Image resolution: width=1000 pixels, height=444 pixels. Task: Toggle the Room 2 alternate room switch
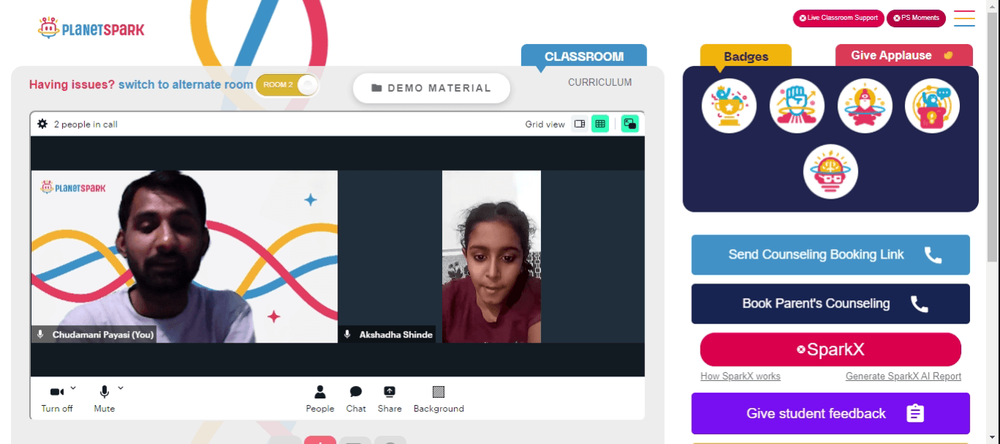click(x=287, y=85)
